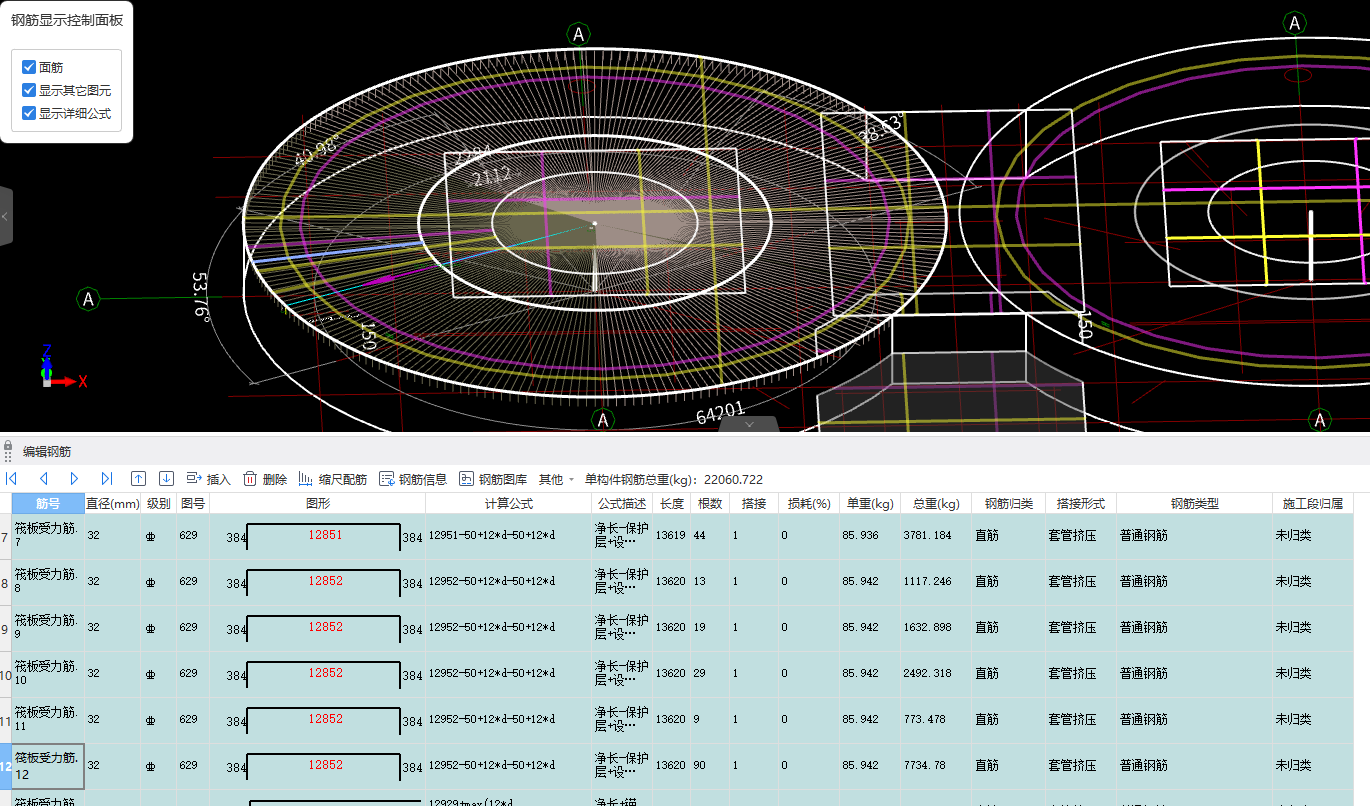This screenshot has height=806, width=1370.
Task: Toggle the 面筋 checkbox
Action: pos(29,67)
